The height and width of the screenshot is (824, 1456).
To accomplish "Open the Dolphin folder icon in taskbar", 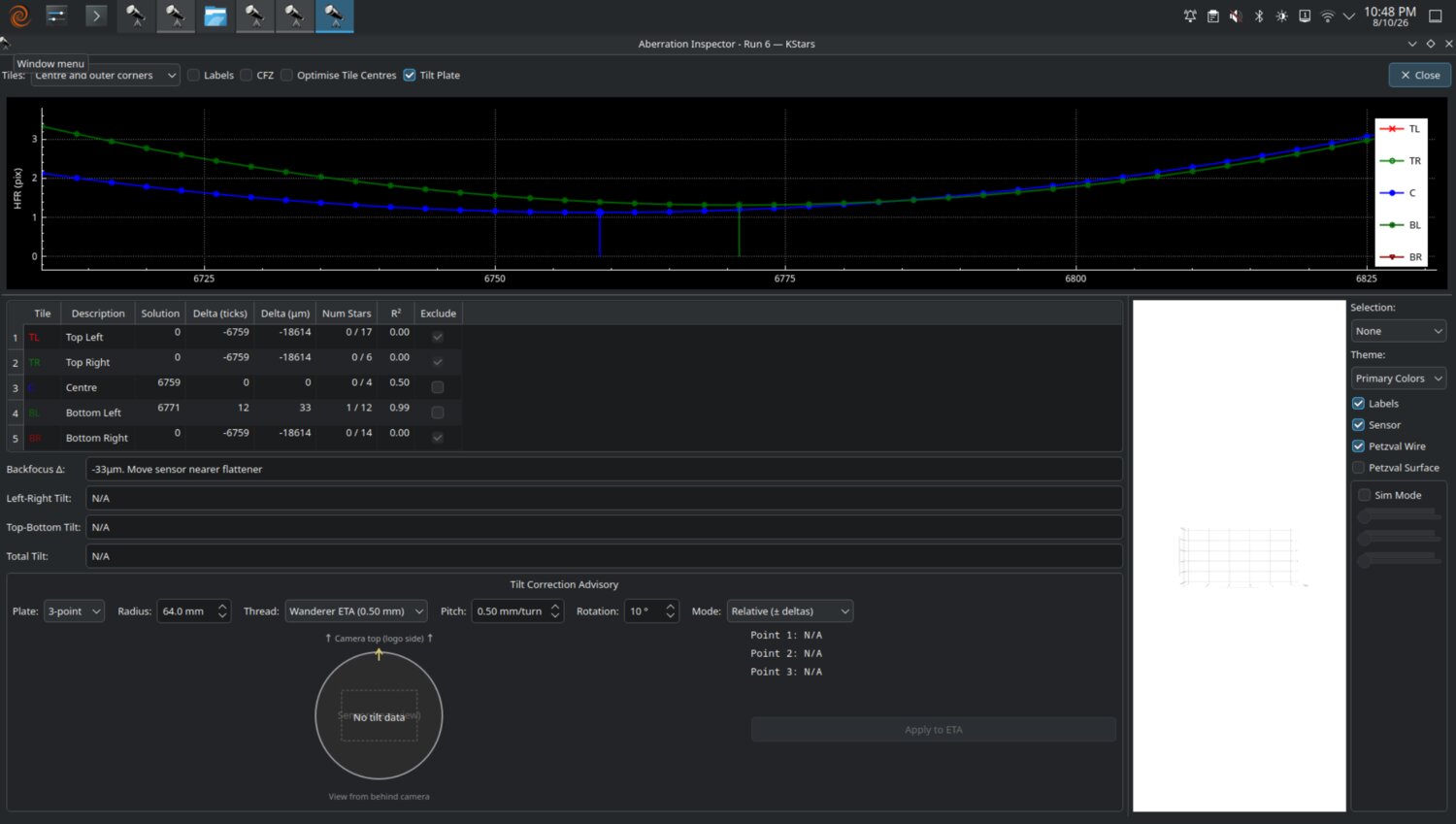I will 215,16.
